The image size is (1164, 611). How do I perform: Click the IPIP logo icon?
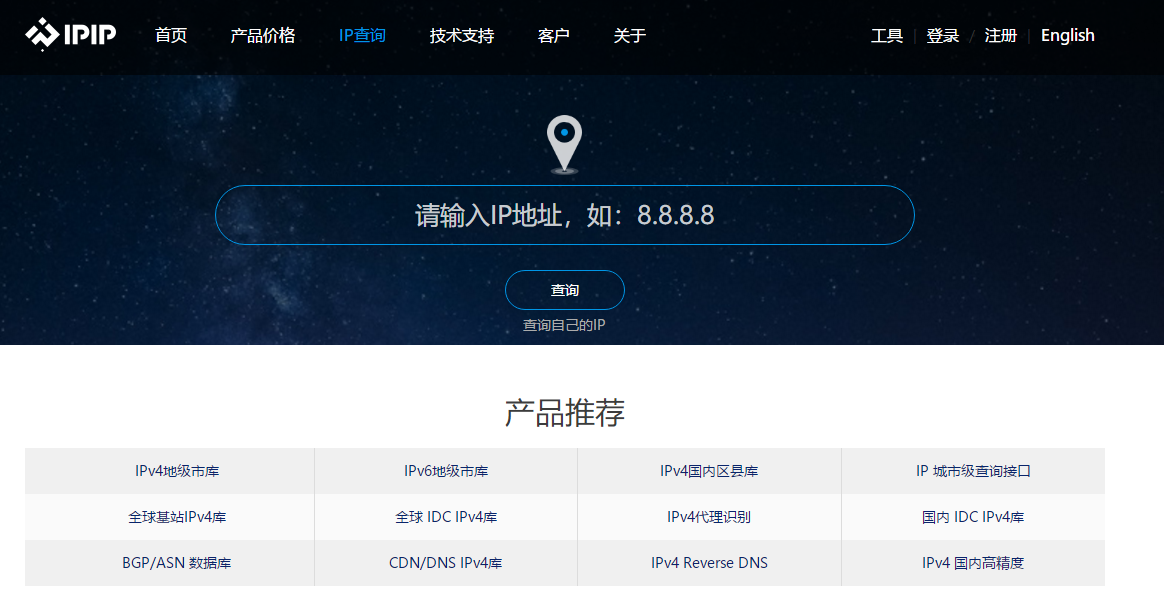point(44,33)
